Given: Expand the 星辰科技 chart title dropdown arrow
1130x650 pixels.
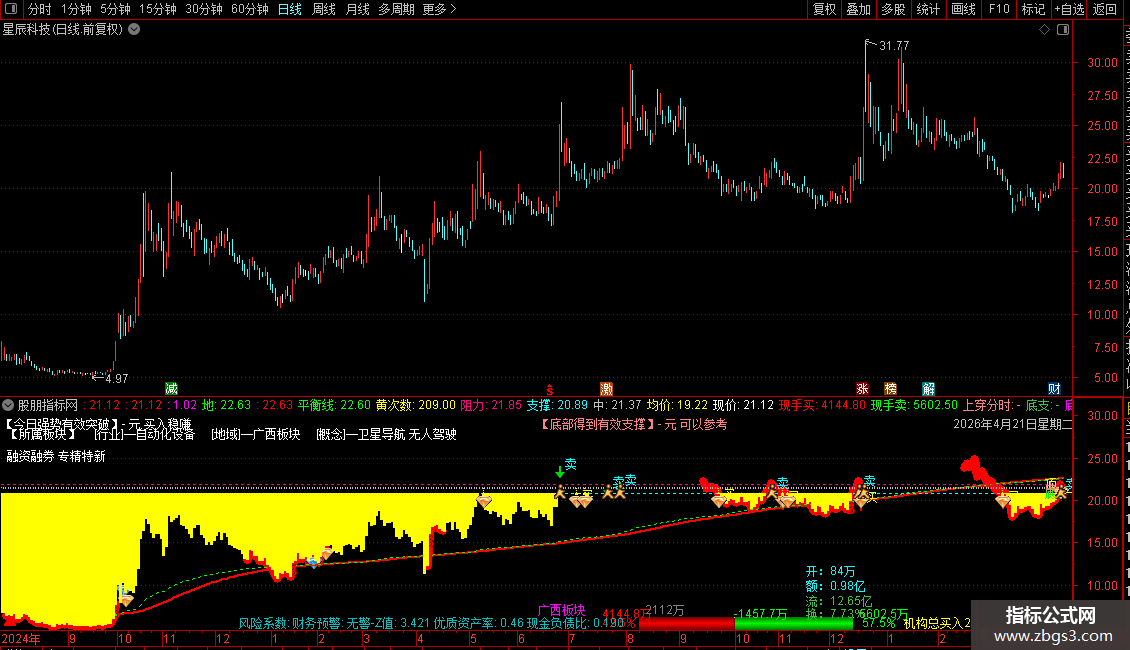Looking at the screenshot, I should click(134, 30).
